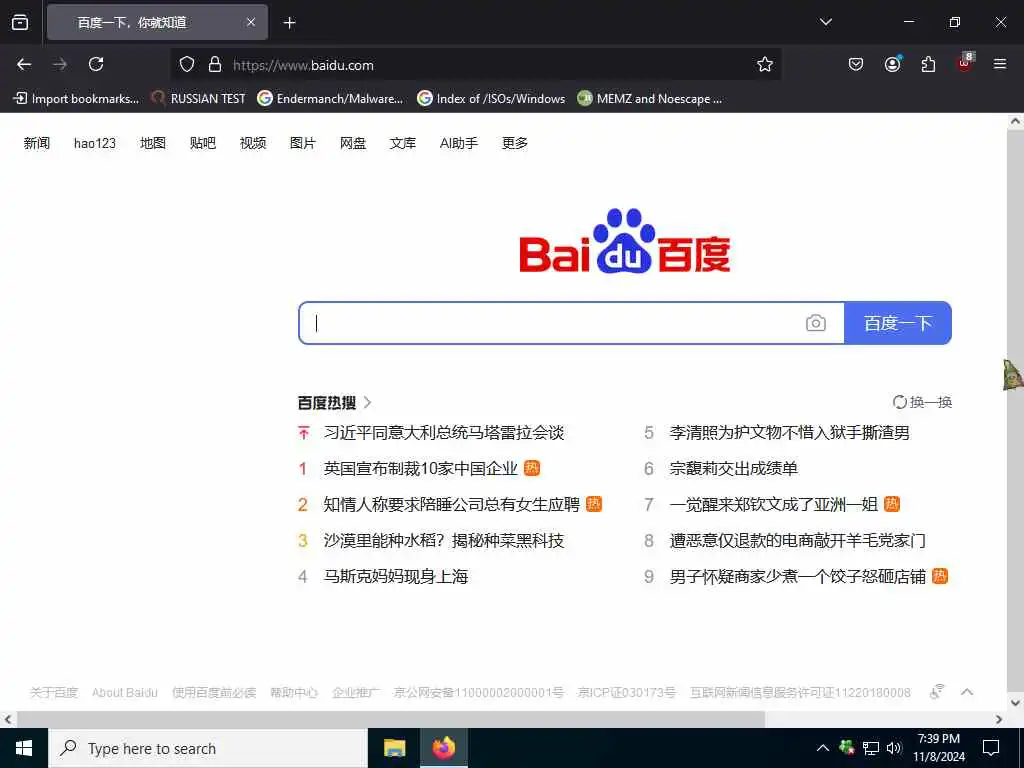
Task: Open hot search 遭恶意仅退款的电商敲开羊毛党家门
Action: pyautogui.click(x=797, y=540)
